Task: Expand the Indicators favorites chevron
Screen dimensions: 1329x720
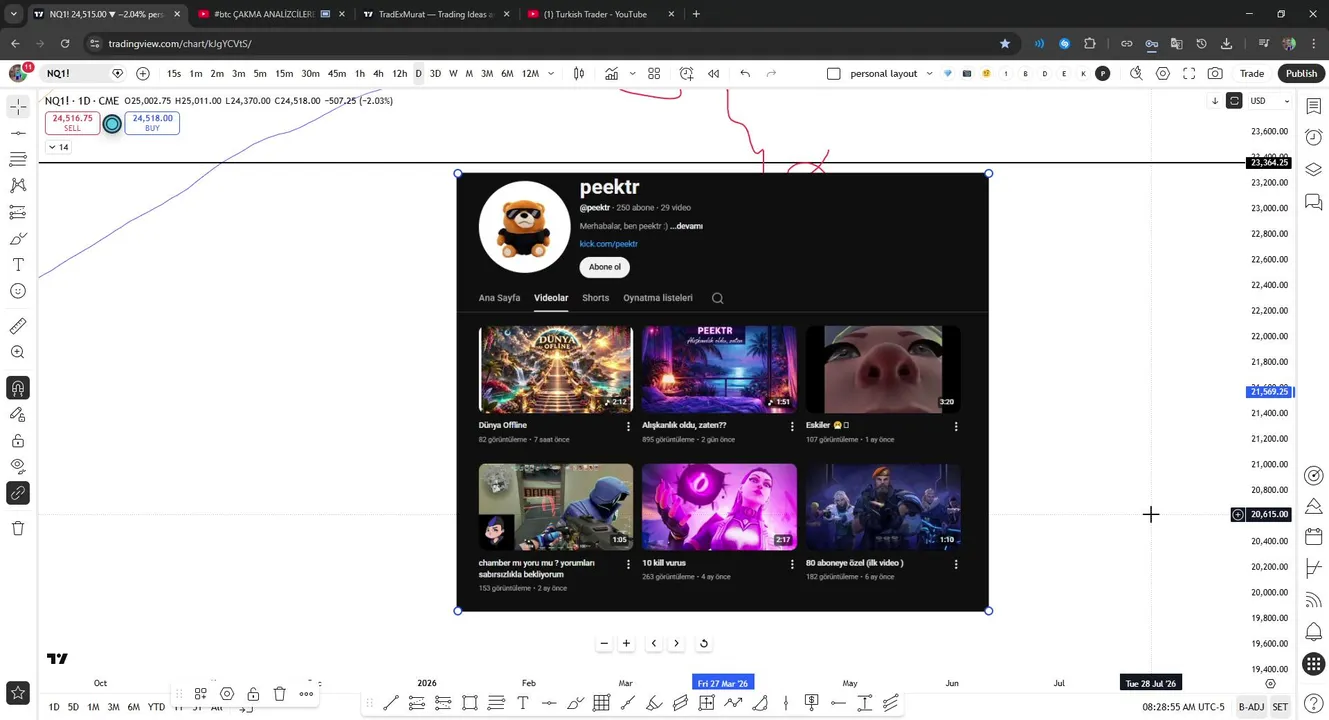Action: [632, 73]
